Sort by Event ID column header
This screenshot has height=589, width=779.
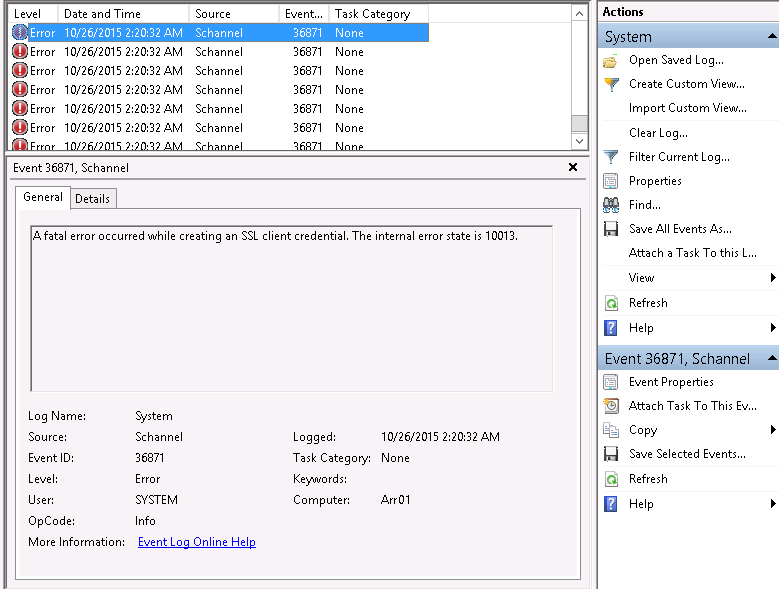point(304,14)
